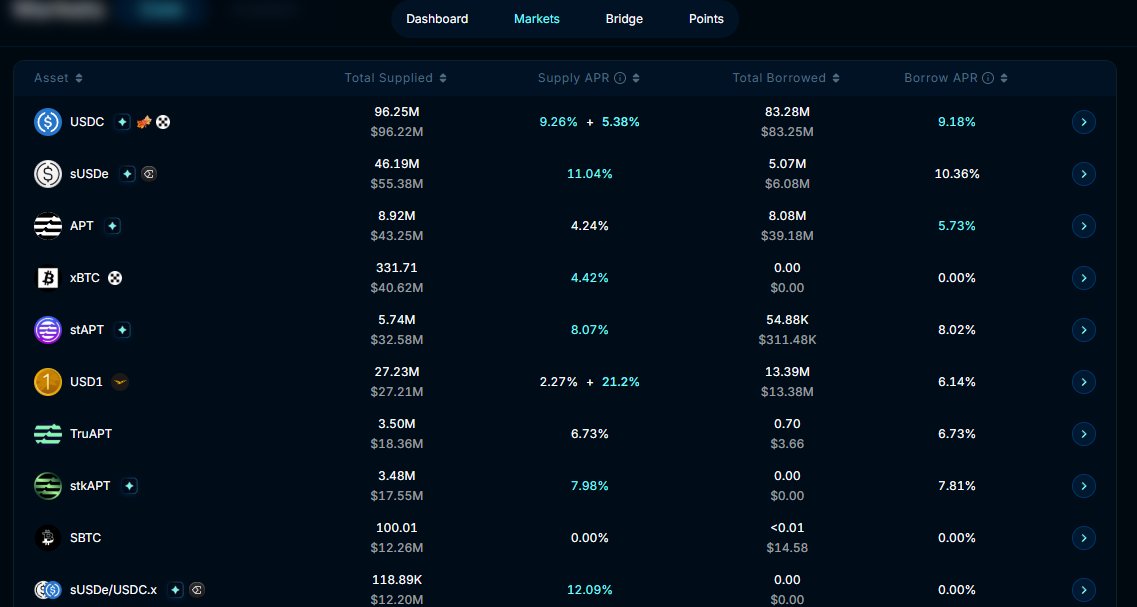The image size is (1137, 607).
Task: Open the Dashboard tab
Action: point(437,19)
